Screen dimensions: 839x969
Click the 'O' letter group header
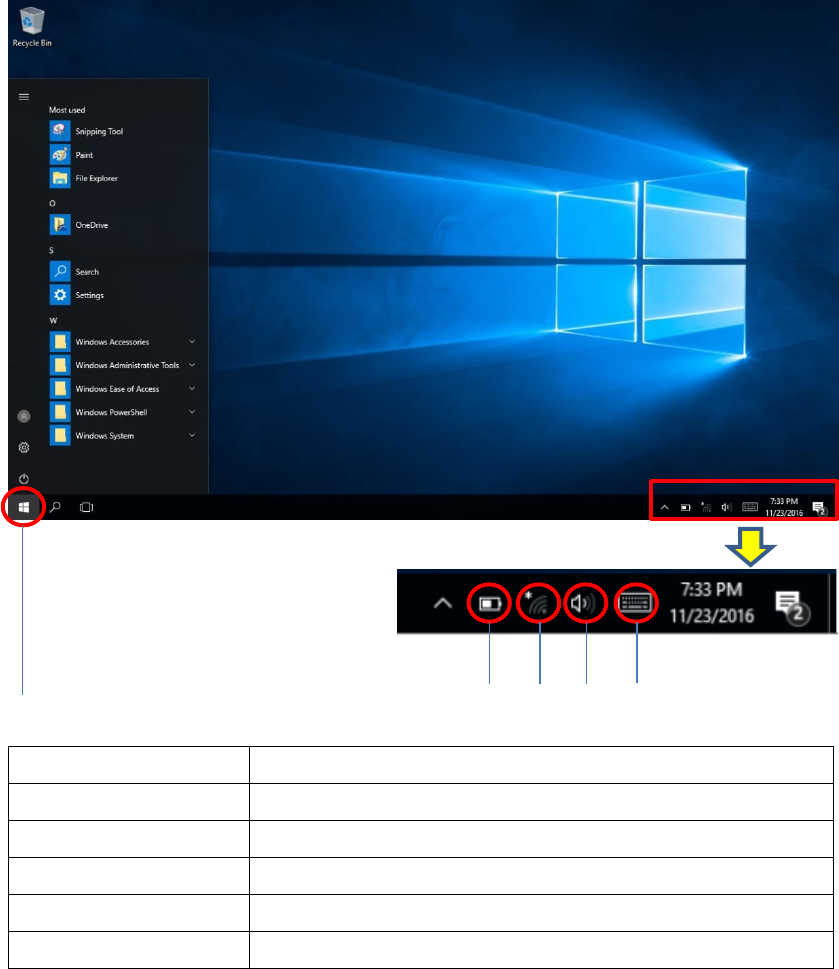click(x=53, y=203)
